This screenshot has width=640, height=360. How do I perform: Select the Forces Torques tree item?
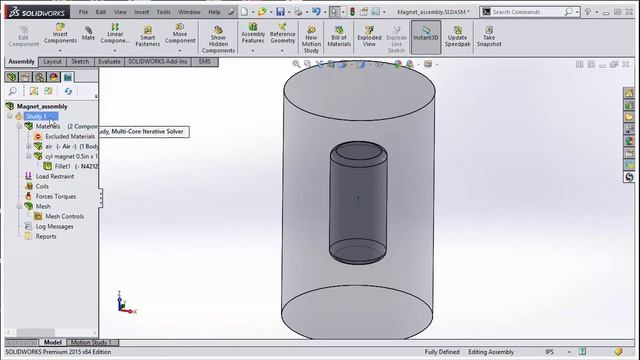(x=51, y=196)
